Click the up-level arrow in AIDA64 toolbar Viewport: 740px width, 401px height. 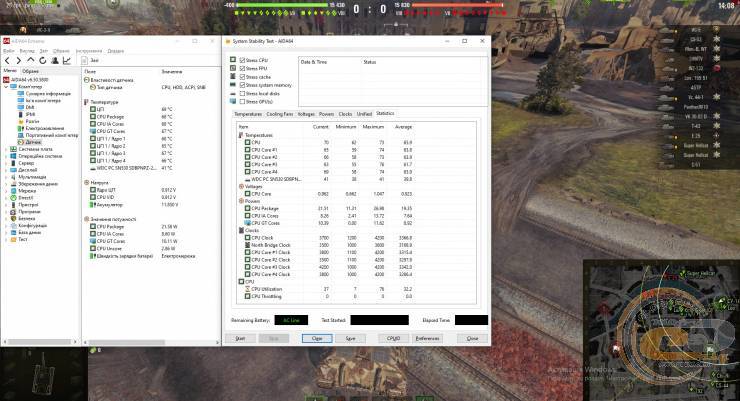31,60
